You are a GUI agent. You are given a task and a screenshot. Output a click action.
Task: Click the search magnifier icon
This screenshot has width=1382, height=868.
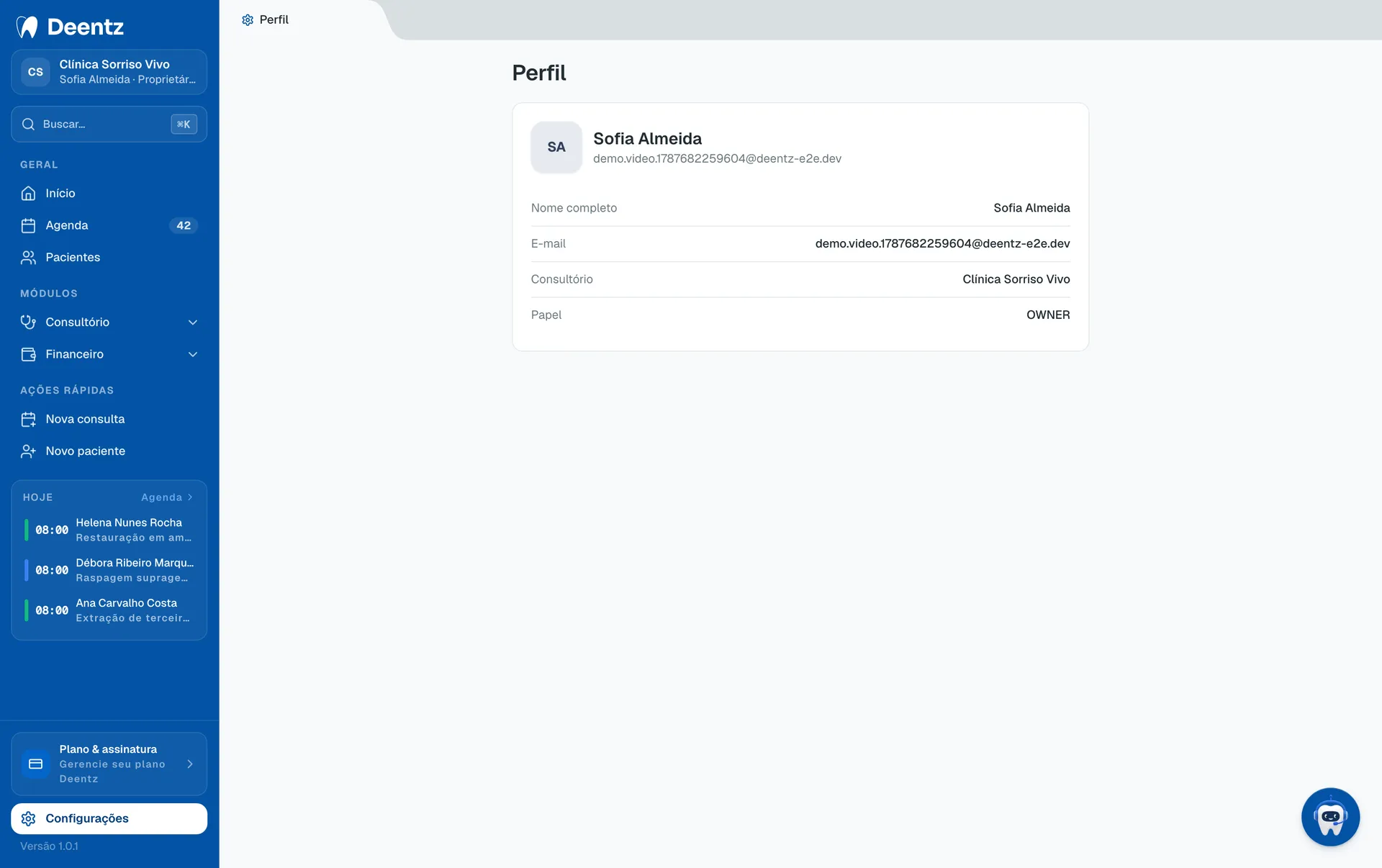(x=28, y=124)
